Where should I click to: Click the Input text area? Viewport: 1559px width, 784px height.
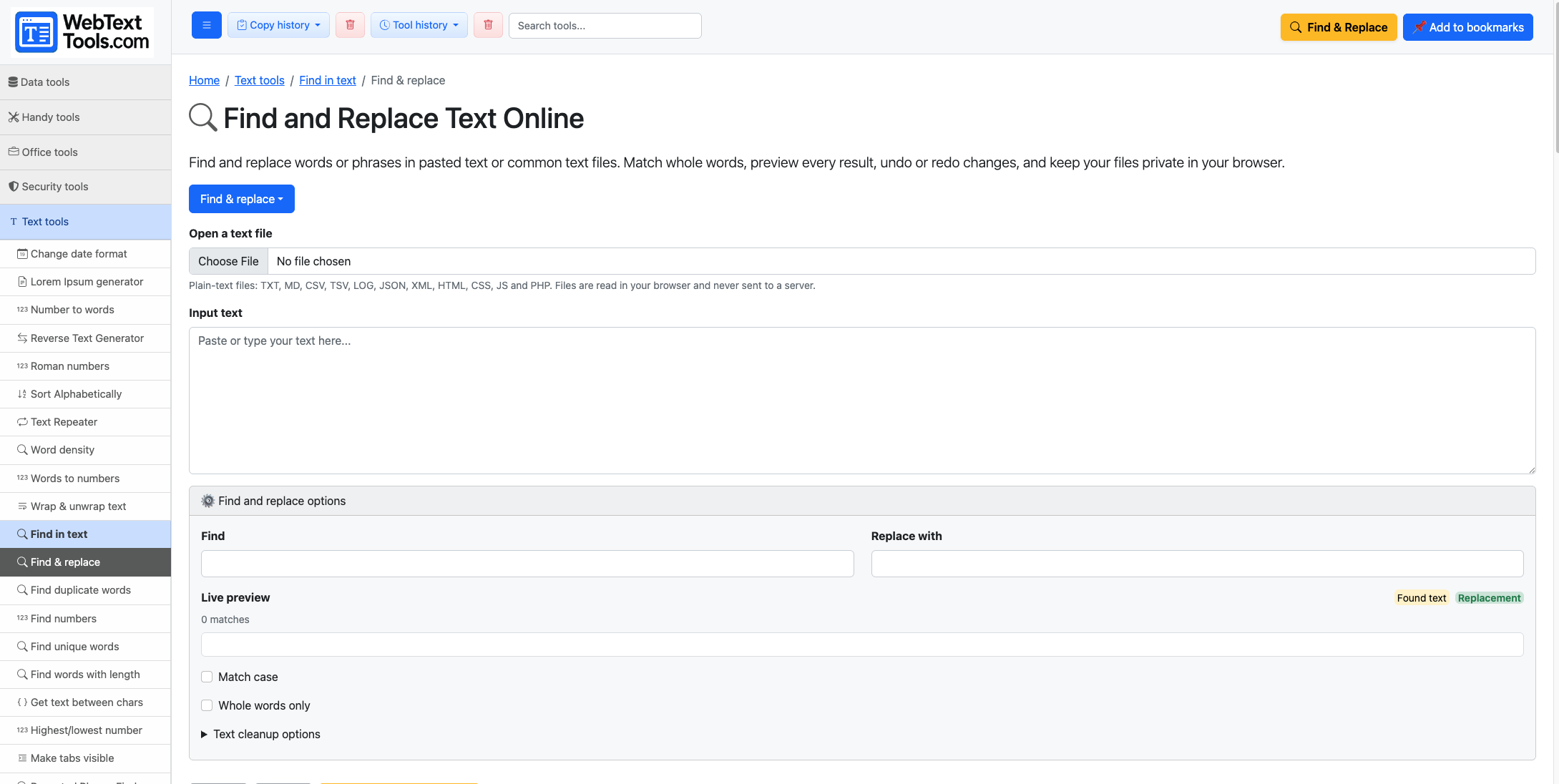[862, 401]
